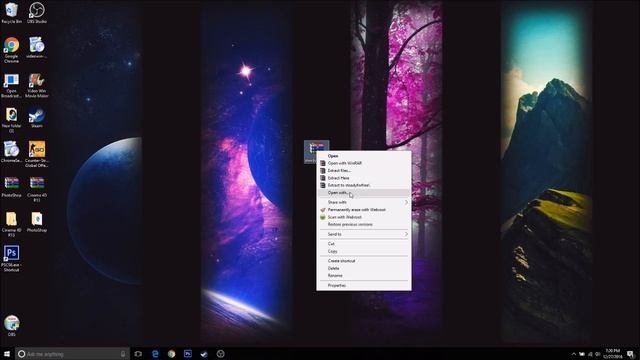
Task: Launch Google Chrome from the taskbar
Action: (171, 354)
